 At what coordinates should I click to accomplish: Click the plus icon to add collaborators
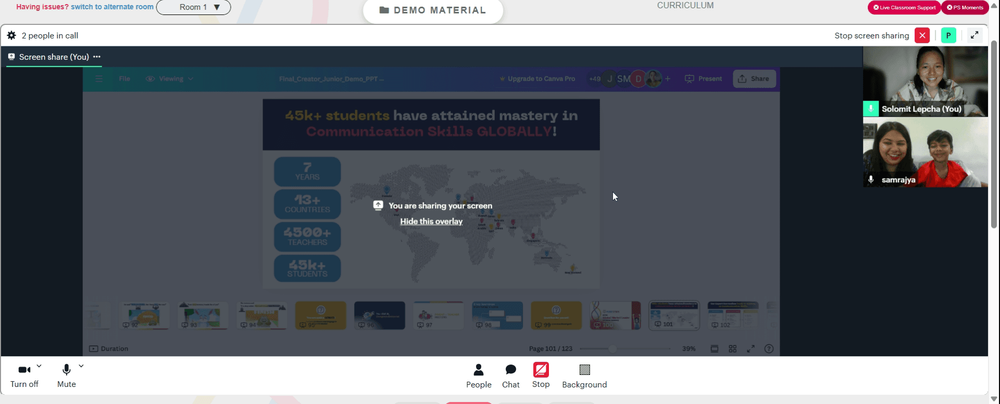(668, 79)
